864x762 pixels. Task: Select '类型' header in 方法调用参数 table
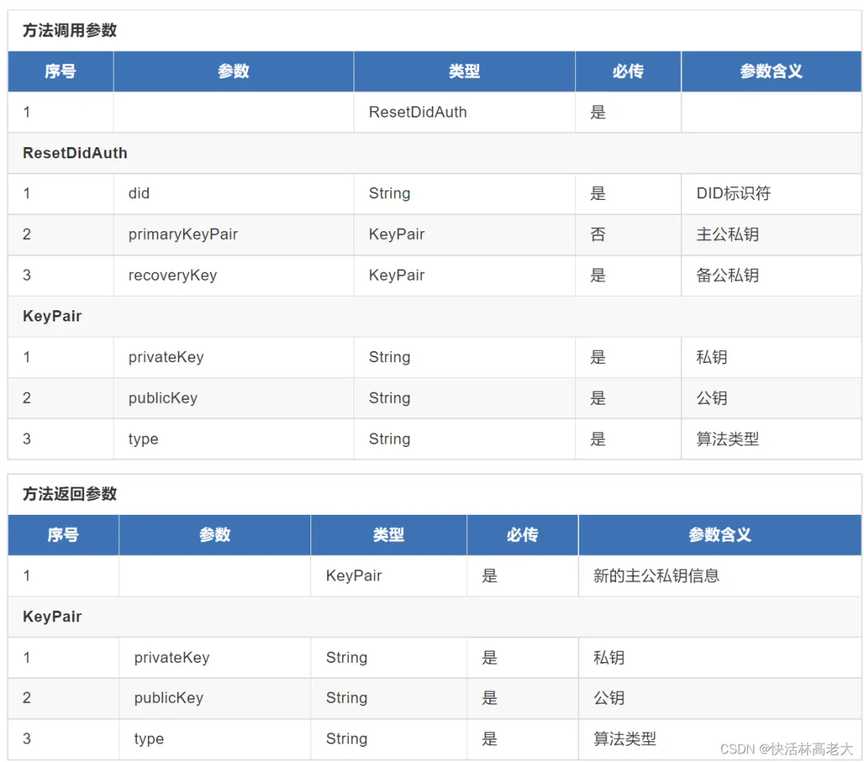pos(464,71)
